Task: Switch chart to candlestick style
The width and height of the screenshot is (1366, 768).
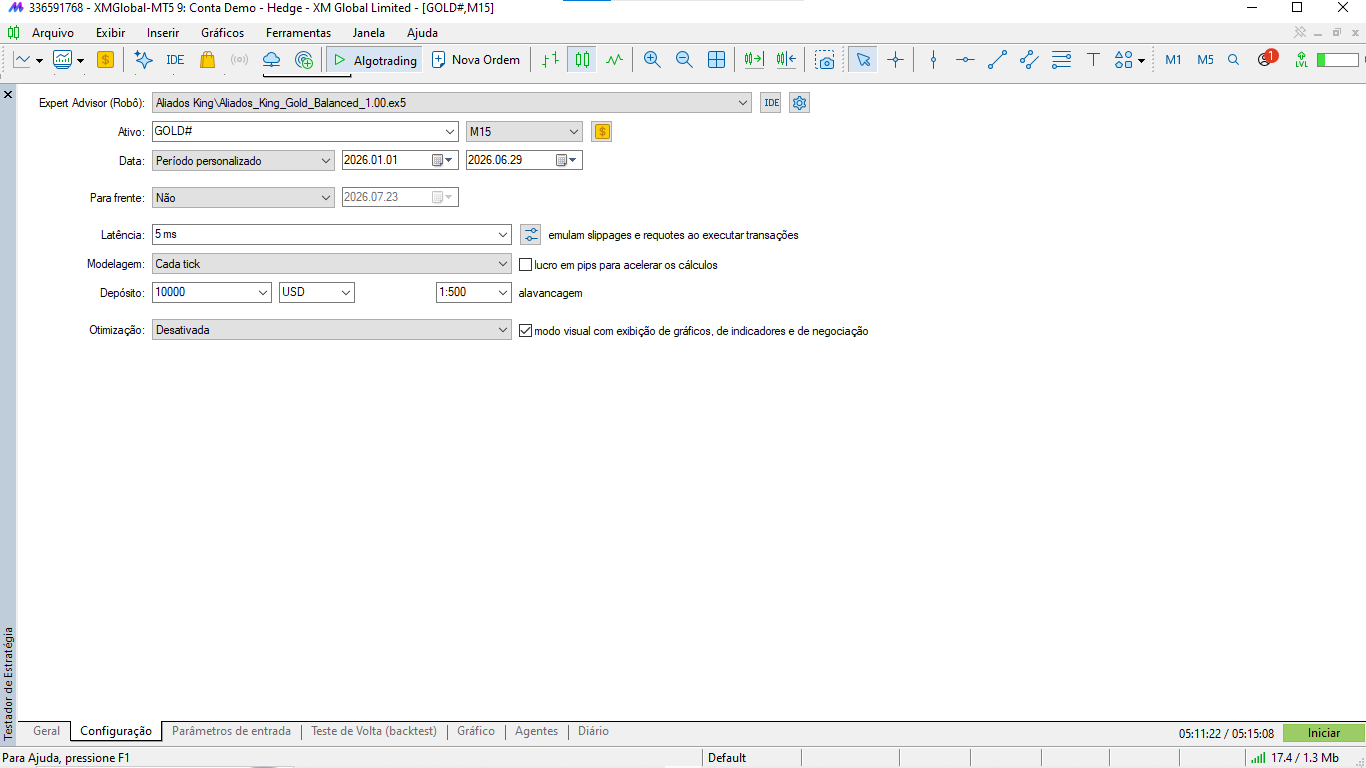Action: coord(582,60)
